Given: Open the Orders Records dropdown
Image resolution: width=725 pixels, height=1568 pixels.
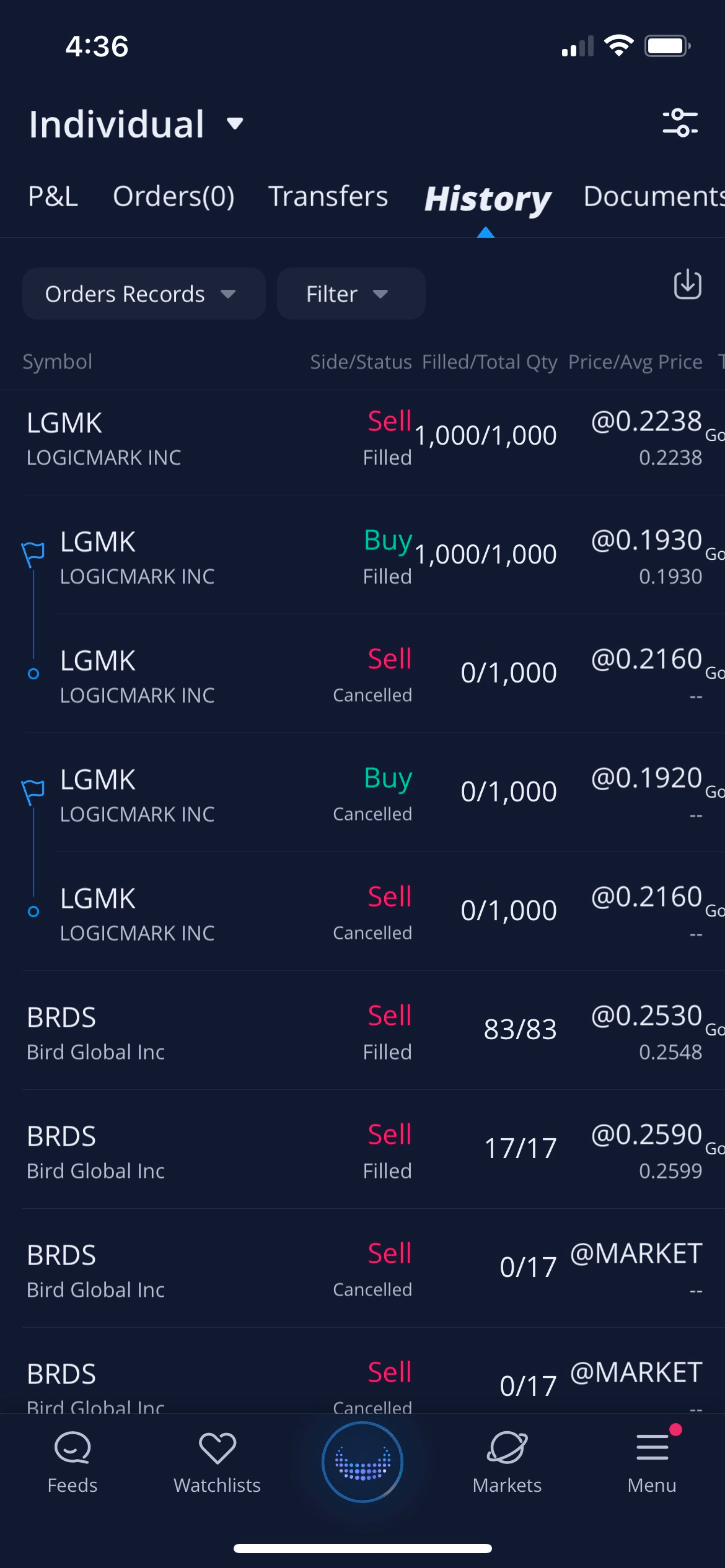Looking at the screenshot, I should pos(143,294).
